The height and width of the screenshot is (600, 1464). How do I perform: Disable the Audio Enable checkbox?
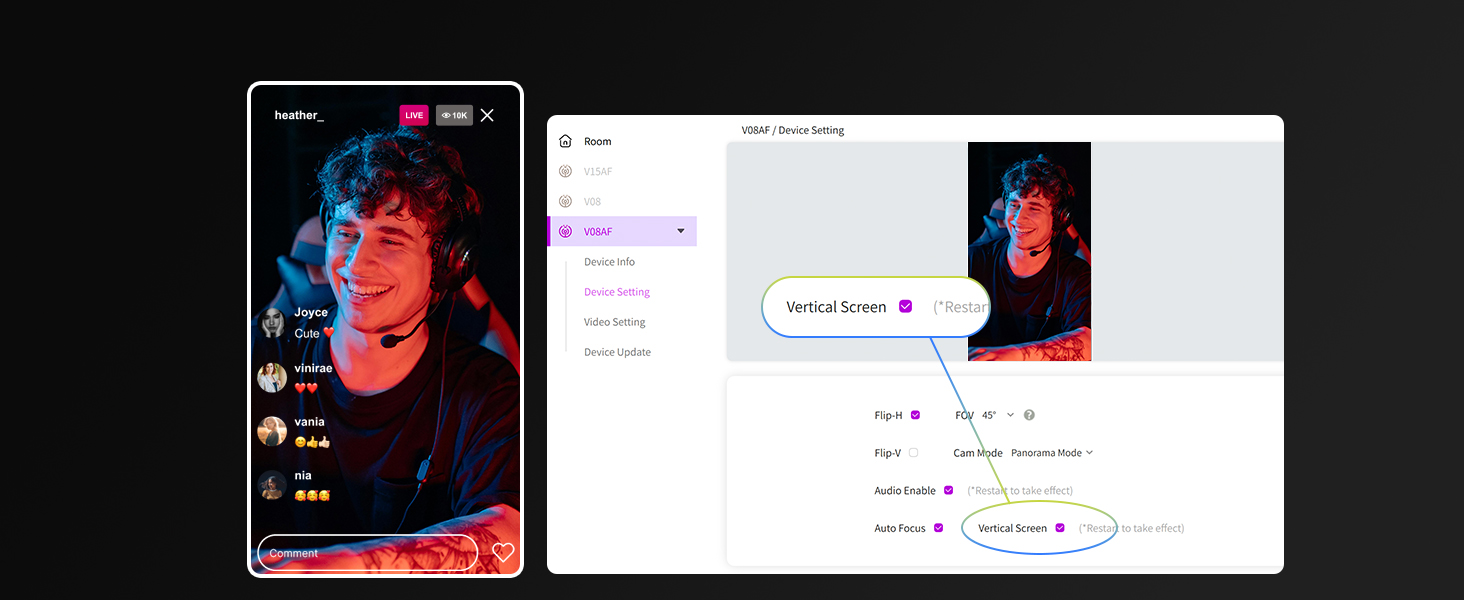point(948,490)
